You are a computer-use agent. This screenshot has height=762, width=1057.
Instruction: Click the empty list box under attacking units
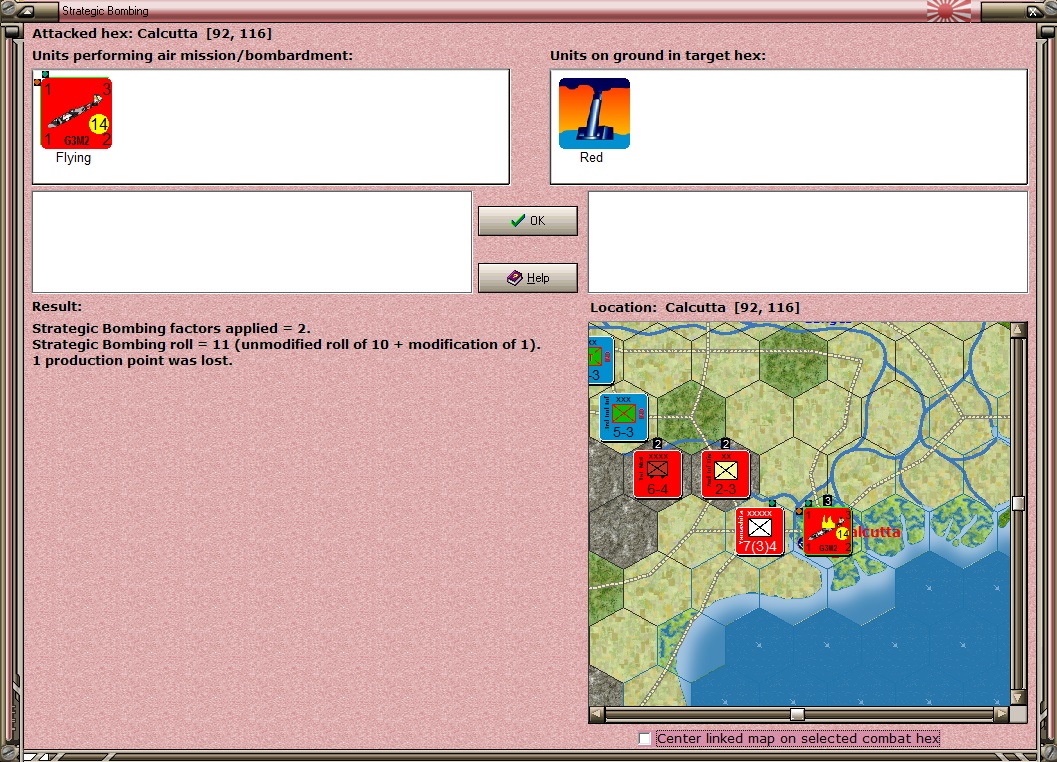click(252, 242)
